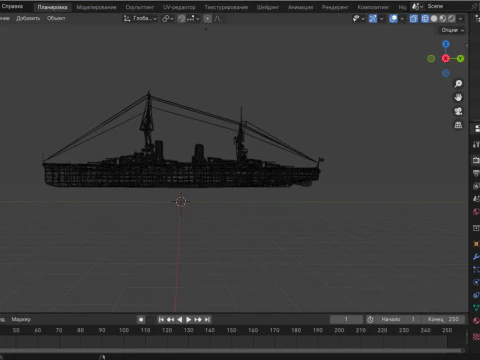
Task: Open the World properties red globe icon
Action: coord(476,212)
